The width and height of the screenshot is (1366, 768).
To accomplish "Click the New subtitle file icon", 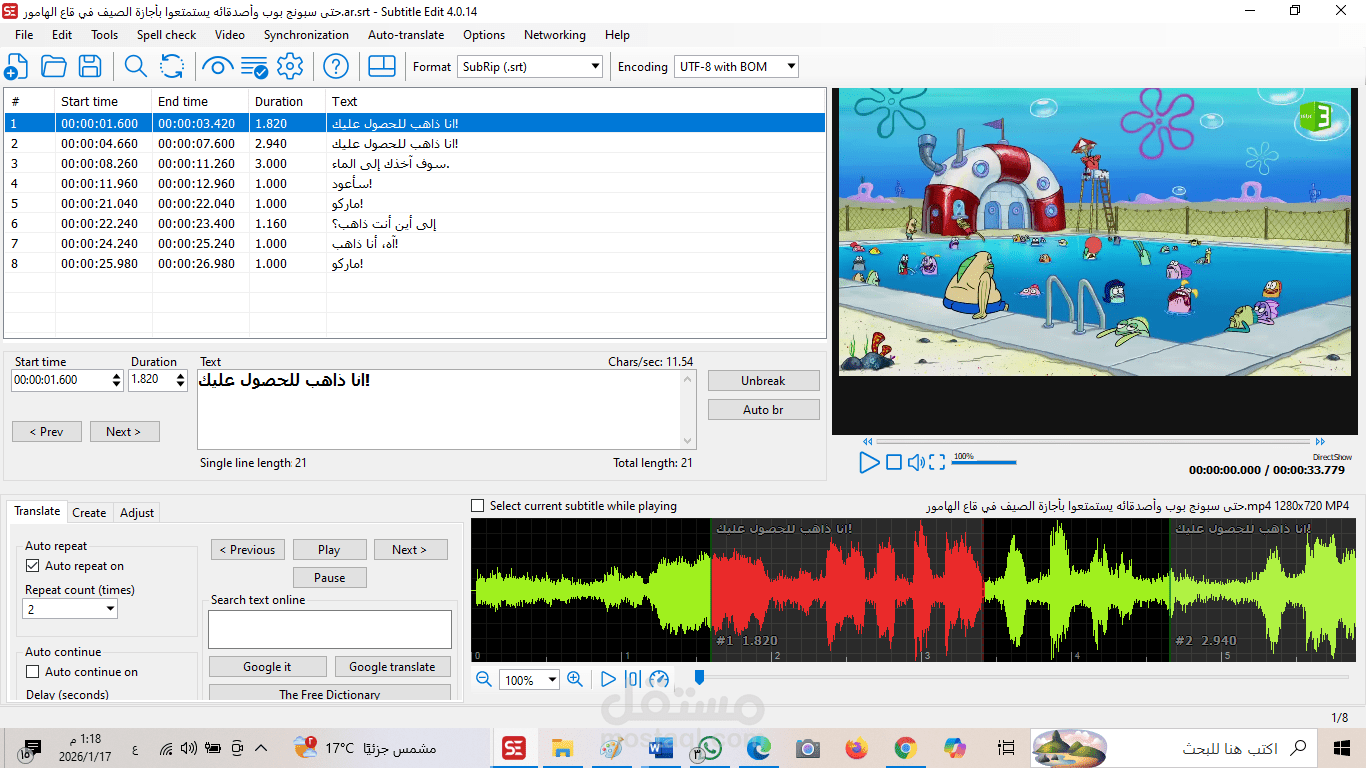I will (16, 67).
